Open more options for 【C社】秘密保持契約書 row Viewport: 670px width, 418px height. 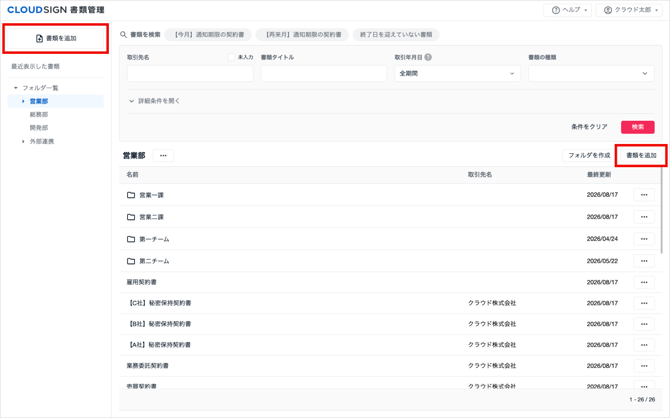click(644, 303)
